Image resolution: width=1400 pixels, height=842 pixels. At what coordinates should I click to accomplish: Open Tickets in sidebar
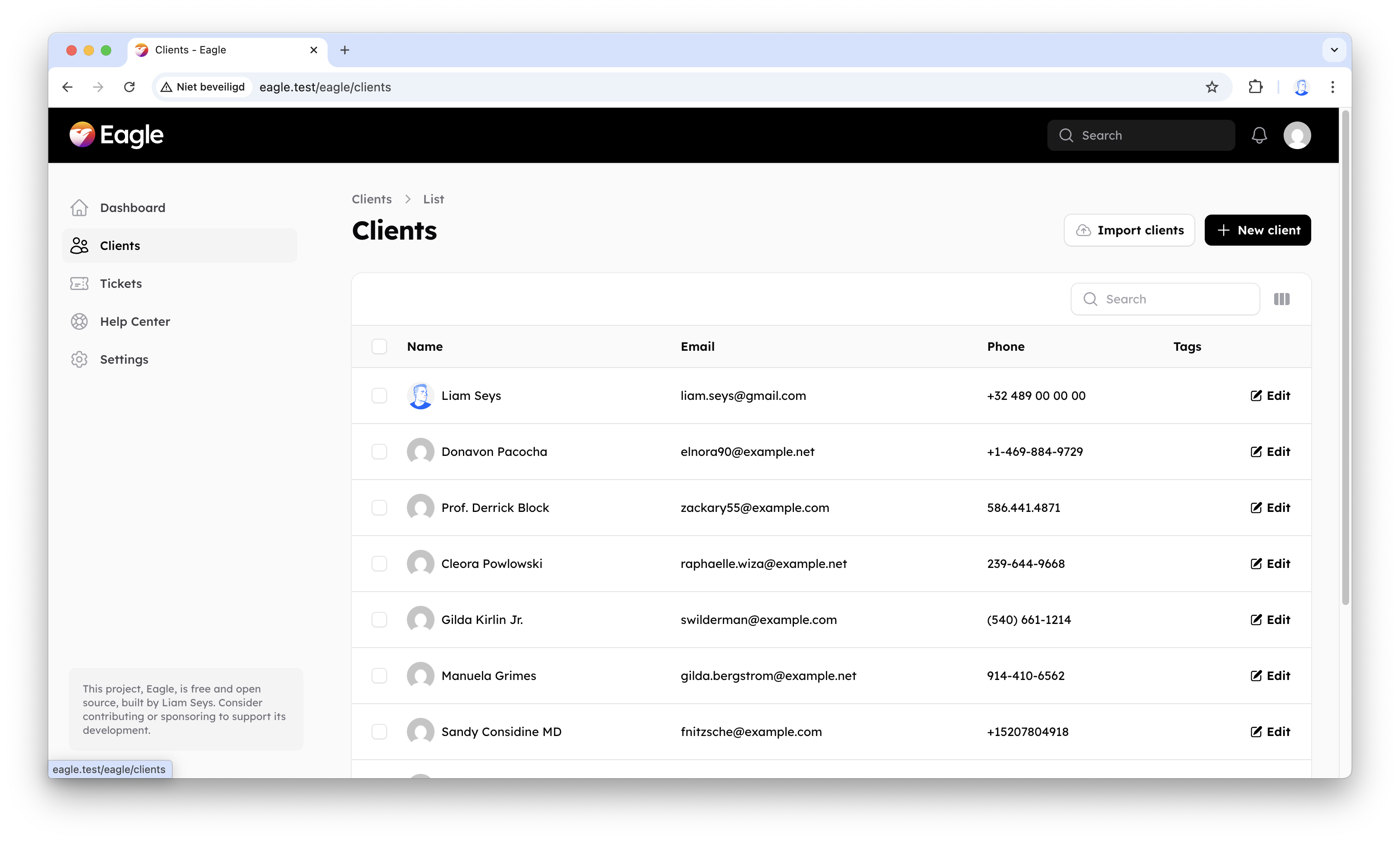coord(121,284)
